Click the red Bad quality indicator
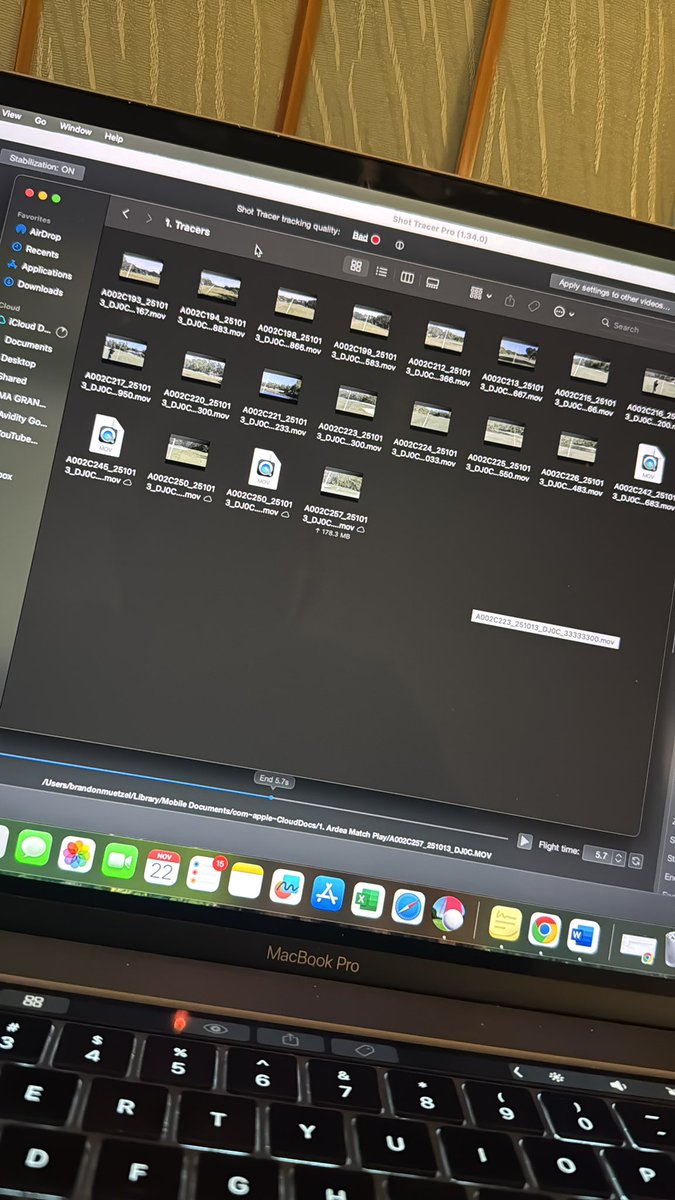This screenshot has height=1200, width=675. [376, 240]
